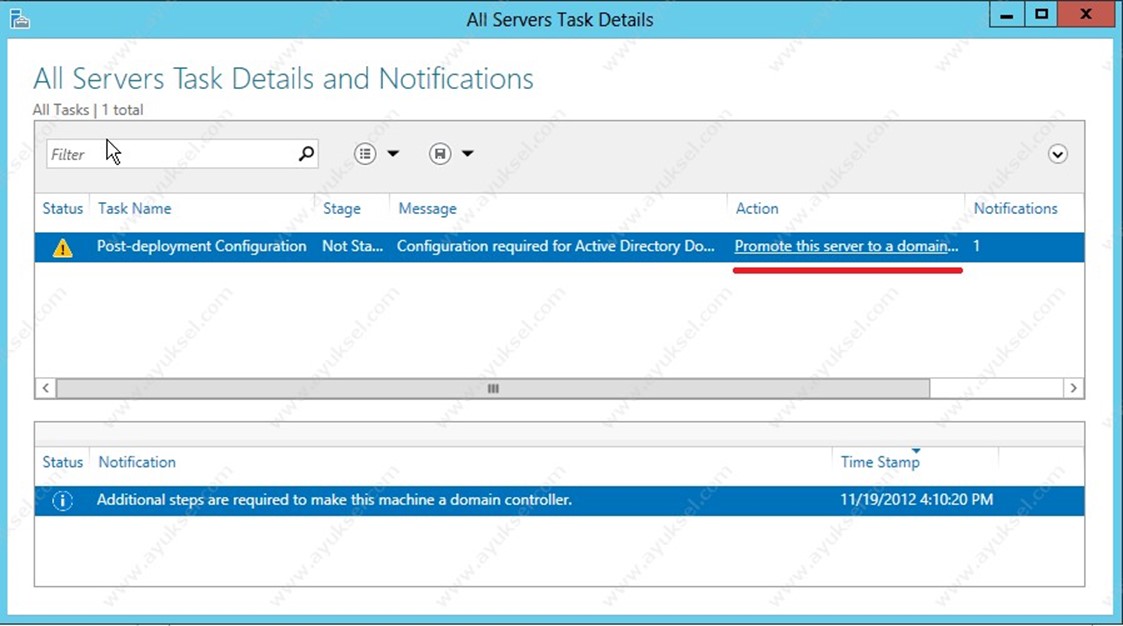This screenshot has height=626, width=1123.
Task: Click the '11/19/2012 4:10:20 PM' time stamp
Action: coord(917,500)
